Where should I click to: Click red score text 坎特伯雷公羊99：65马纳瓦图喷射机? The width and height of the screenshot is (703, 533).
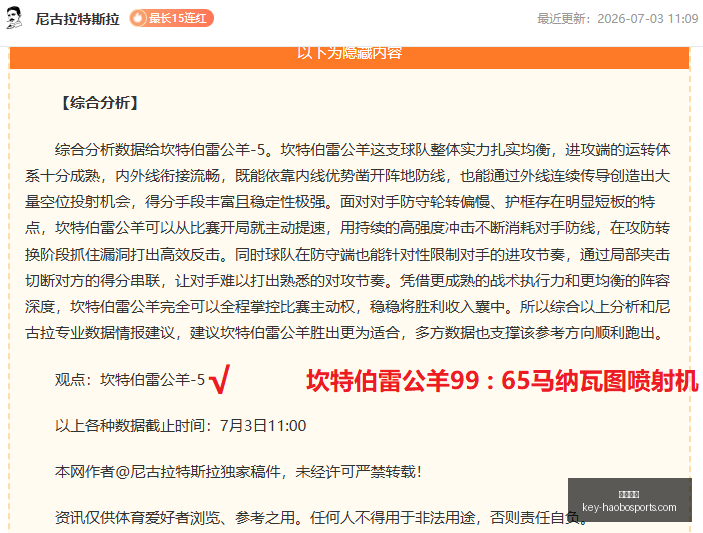pos(502,381)
